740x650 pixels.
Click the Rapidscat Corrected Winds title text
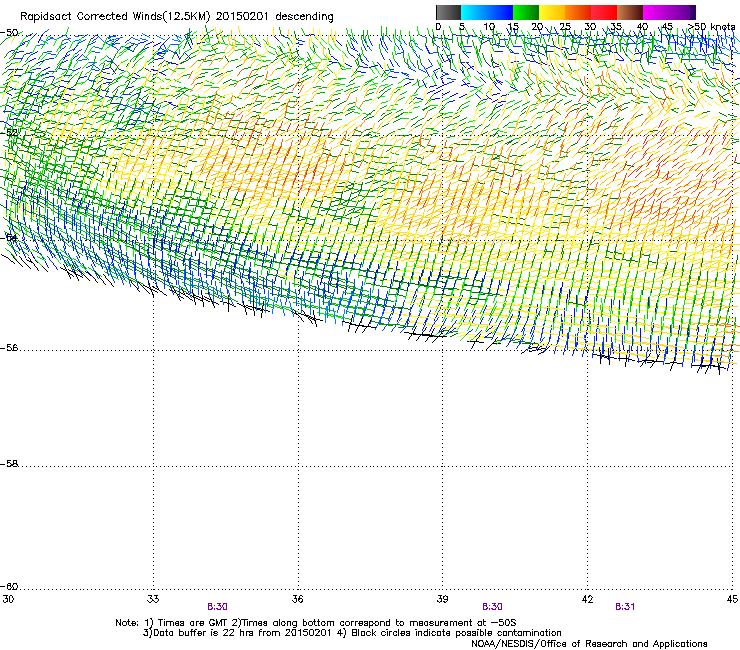click(x=177, y=17)
